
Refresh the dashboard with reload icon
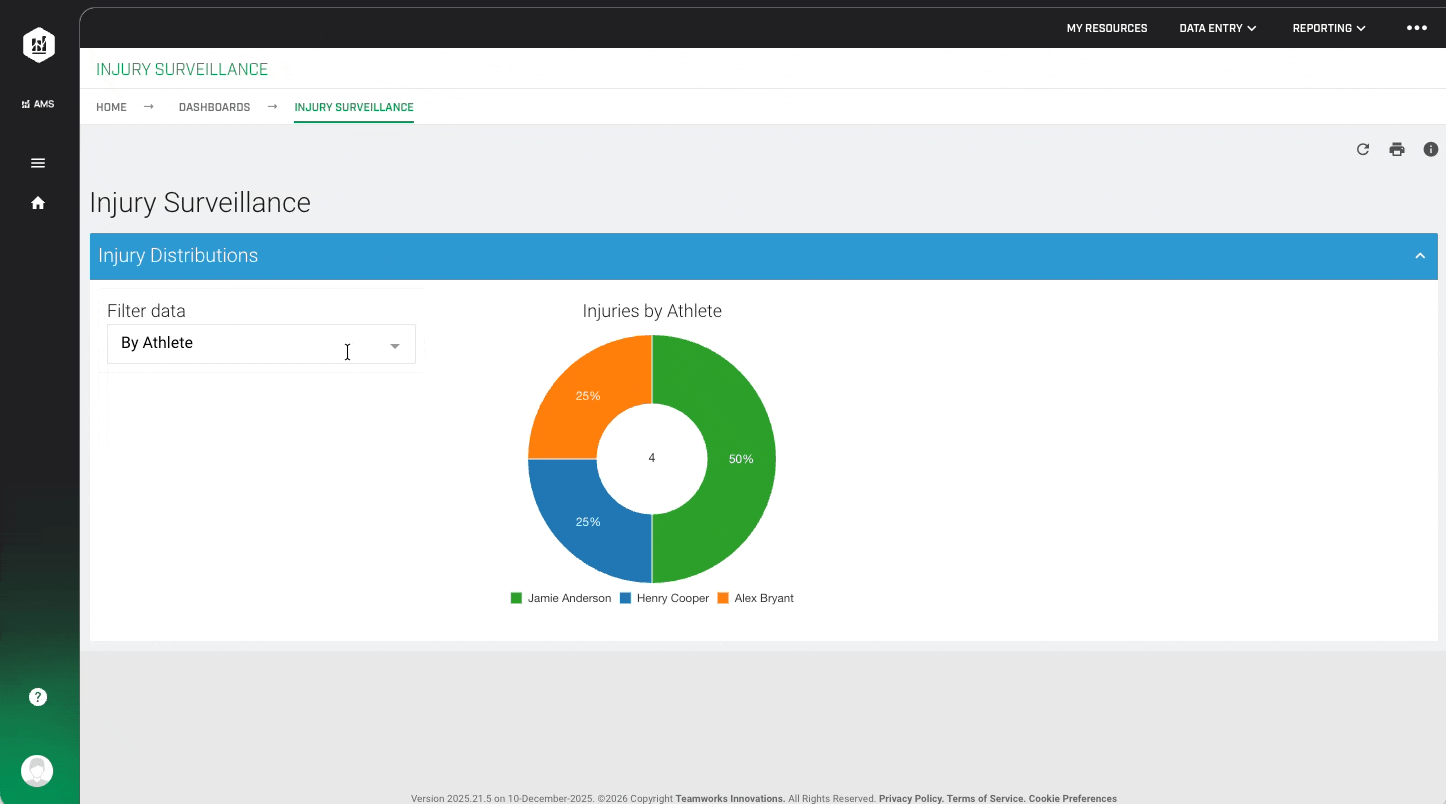[1362, 149]
